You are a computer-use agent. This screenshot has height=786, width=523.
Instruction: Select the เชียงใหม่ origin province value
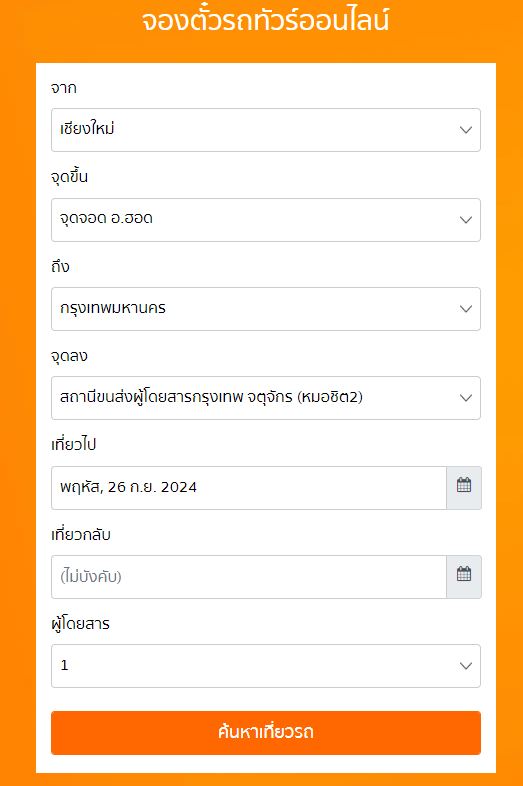coord(266,130)
